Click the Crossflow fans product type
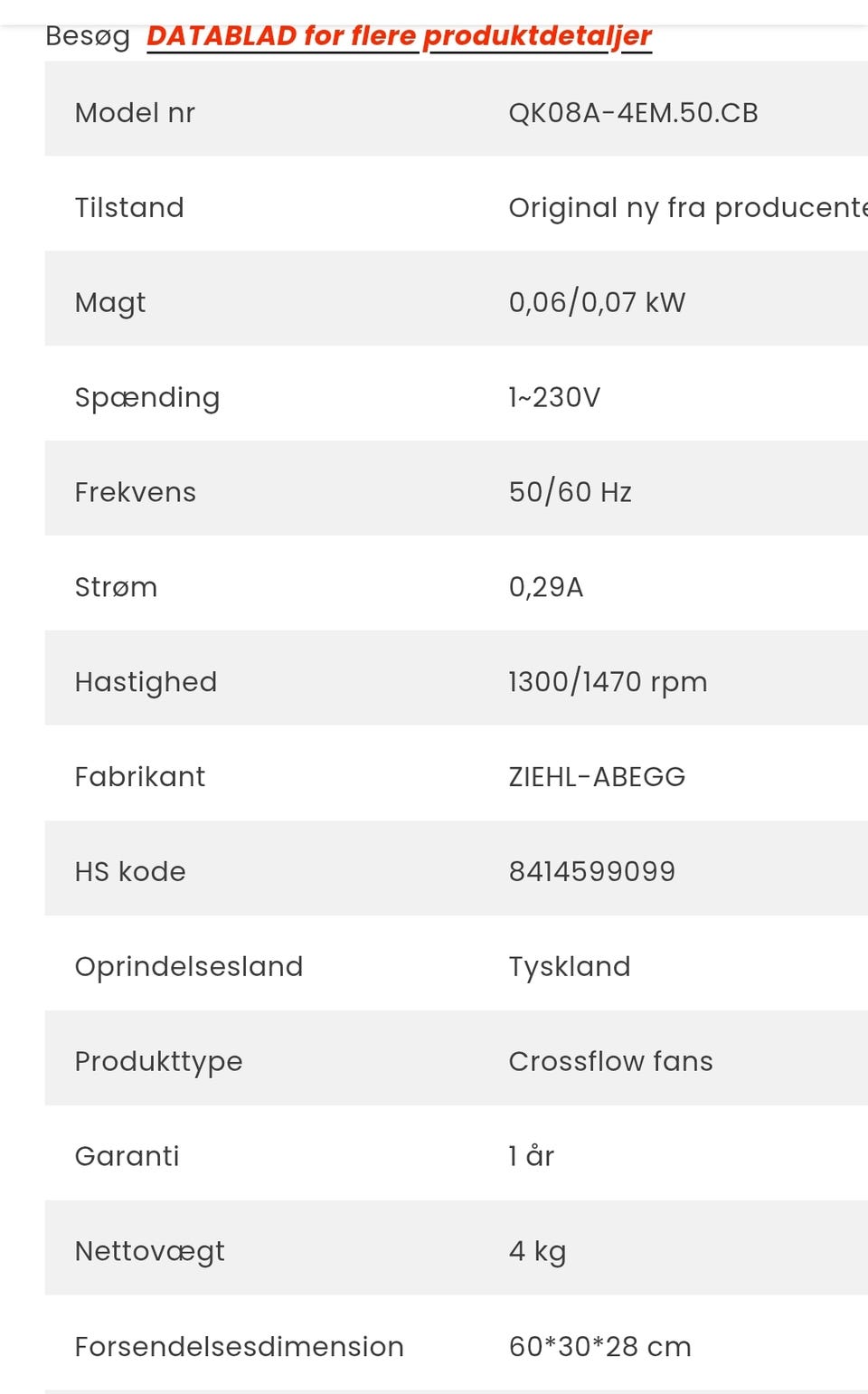This screenshot has width=868, height=1394. click(x=610, y=1061)
